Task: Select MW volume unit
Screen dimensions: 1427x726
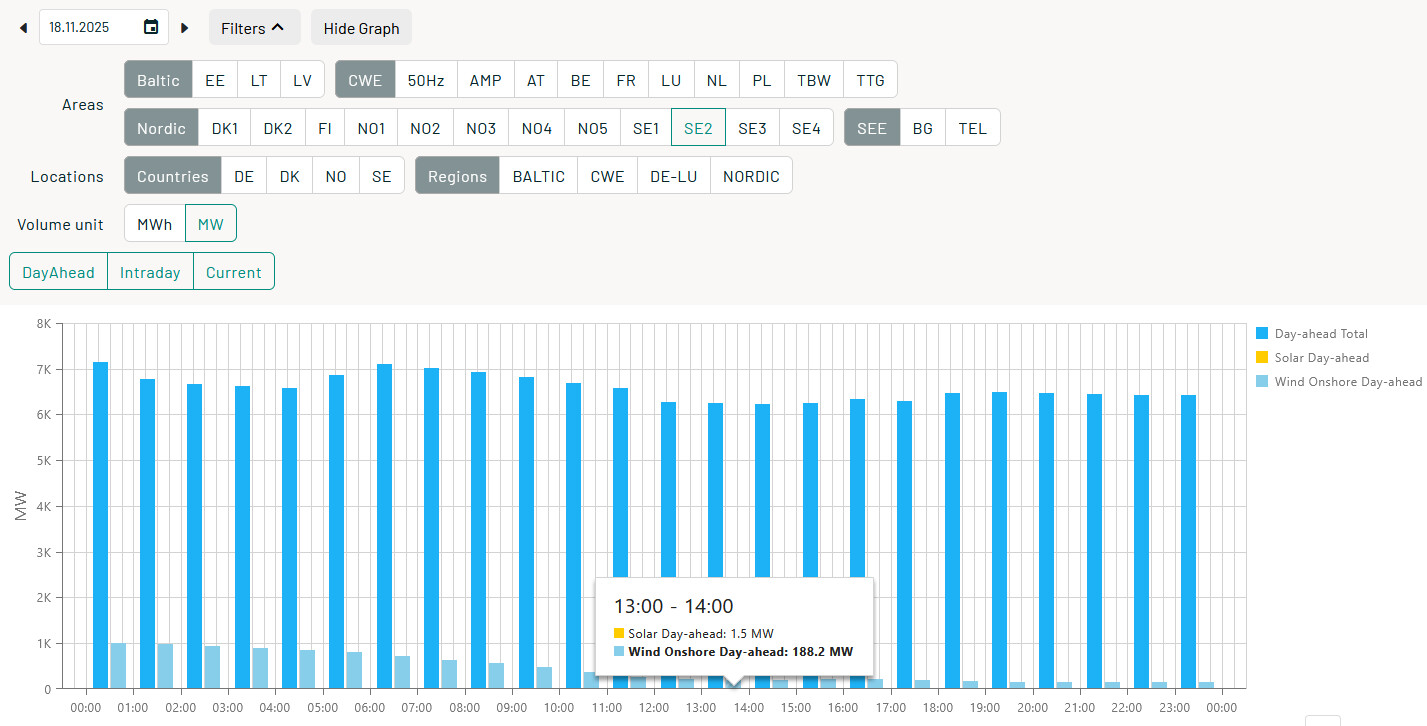Action: point(211,224)
